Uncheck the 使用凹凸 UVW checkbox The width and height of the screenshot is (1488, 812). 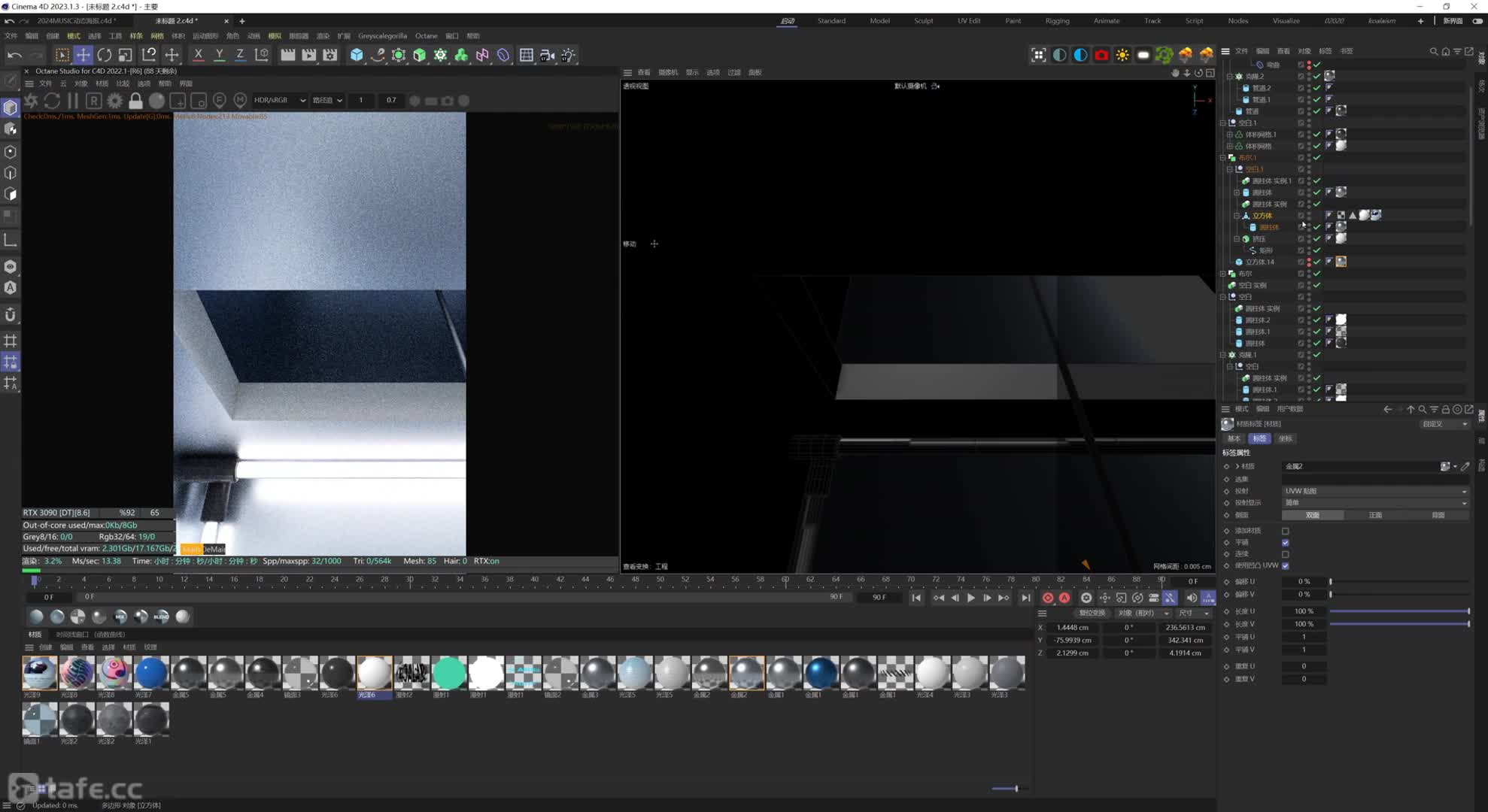point(1285,565)
